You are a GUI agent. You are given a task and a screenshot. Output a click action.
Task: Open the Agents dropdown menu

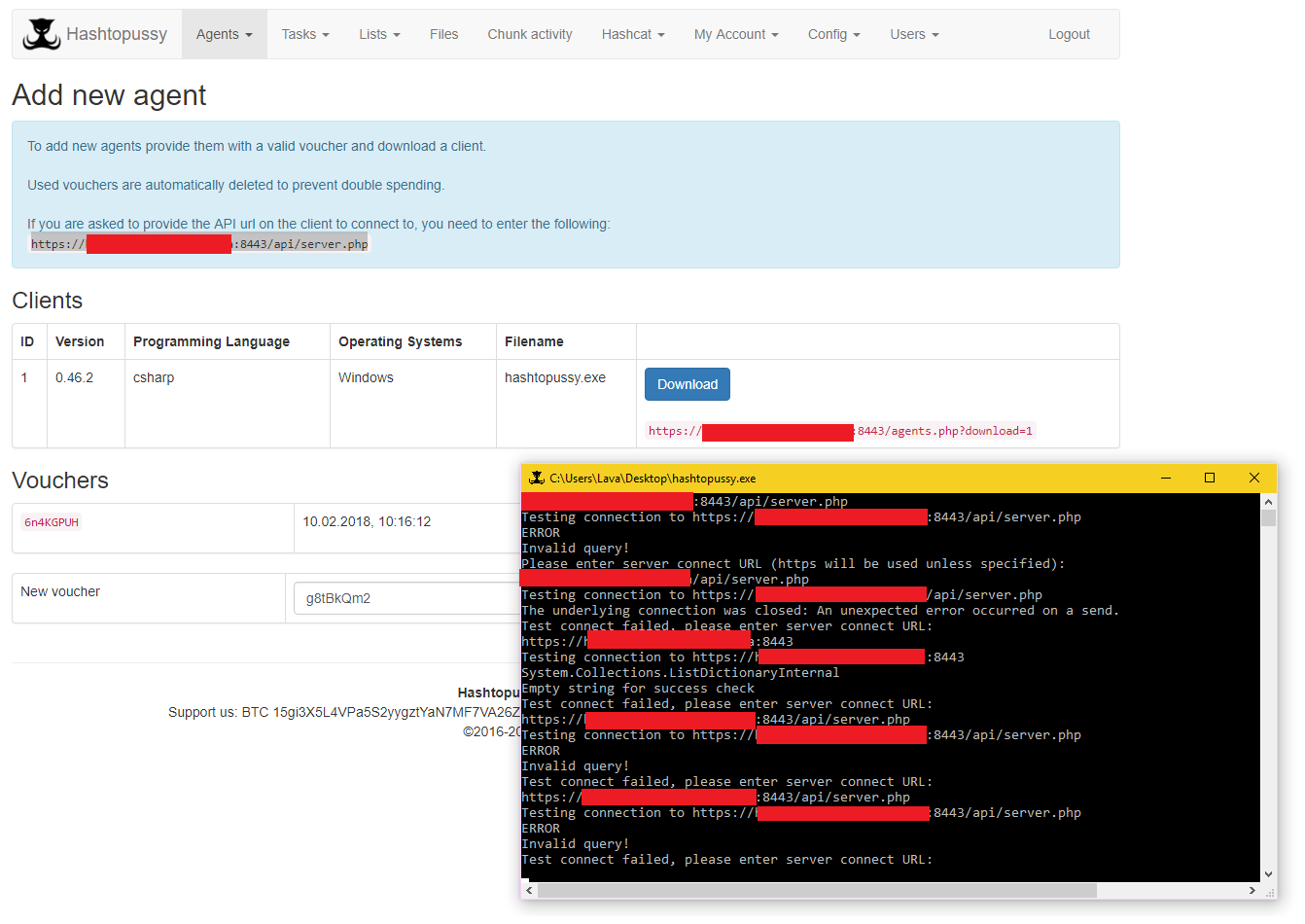pos(224,33)
